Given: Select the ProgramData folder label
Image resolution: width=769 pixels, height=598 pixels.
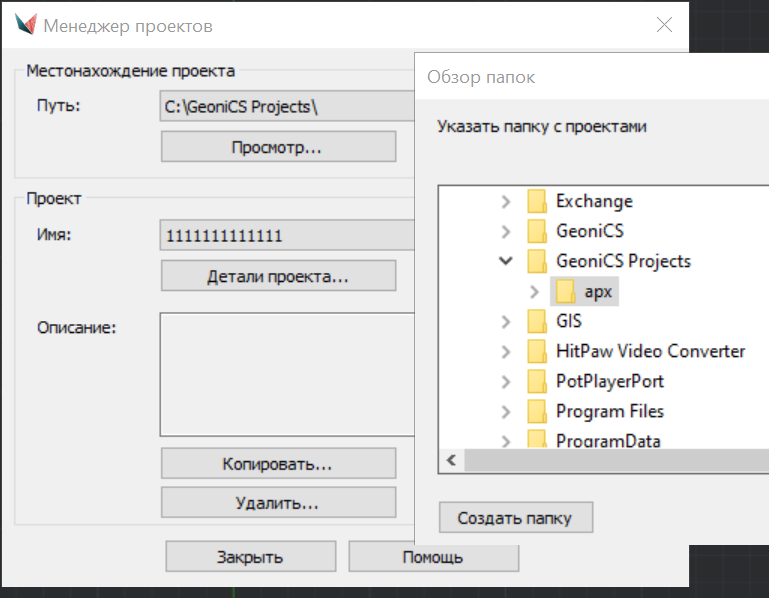Looking at the screenshot, I should pyautogui.click(x=608, y=440).
